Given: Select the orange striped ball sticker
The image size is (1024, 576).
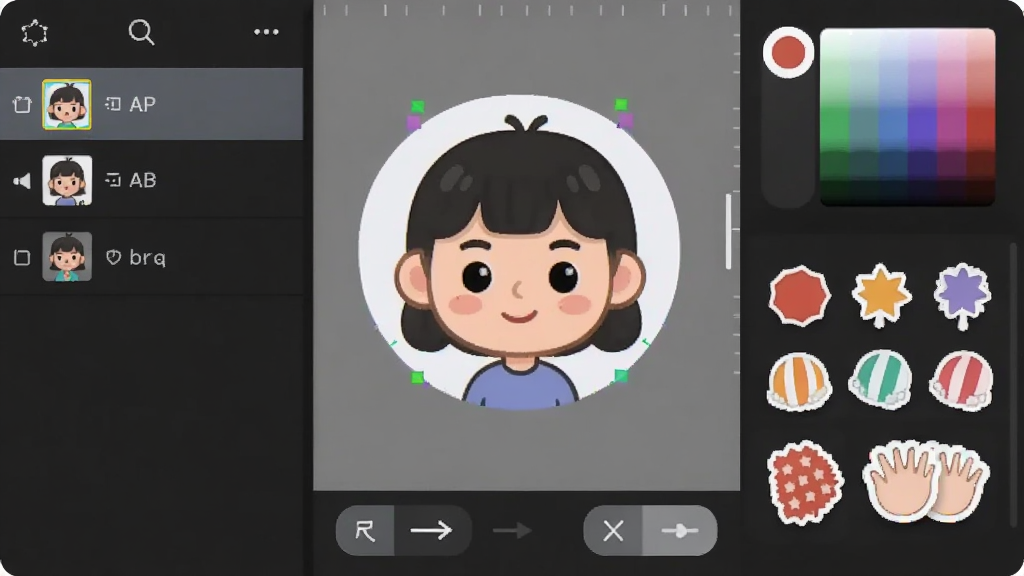Looking at the screenshot, I should (799, 382).
